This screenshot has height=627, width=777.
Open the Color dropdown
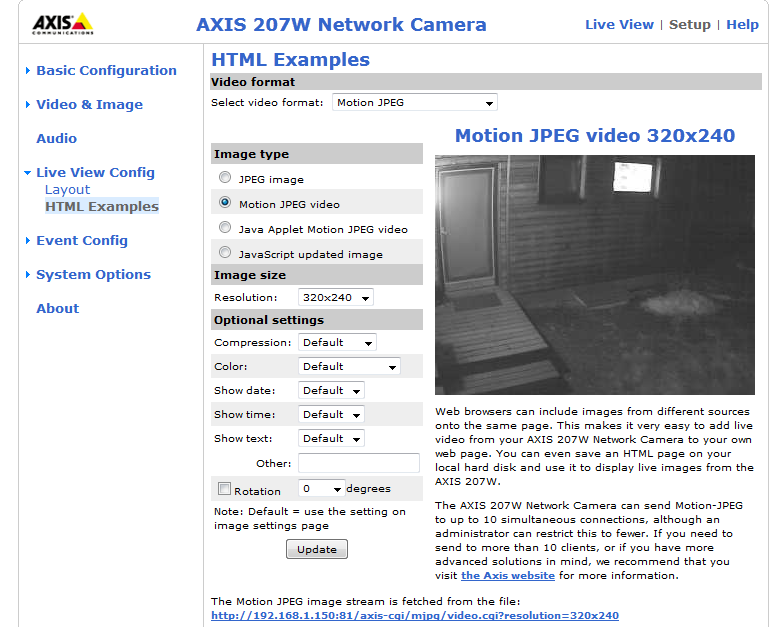pos(349,366)
